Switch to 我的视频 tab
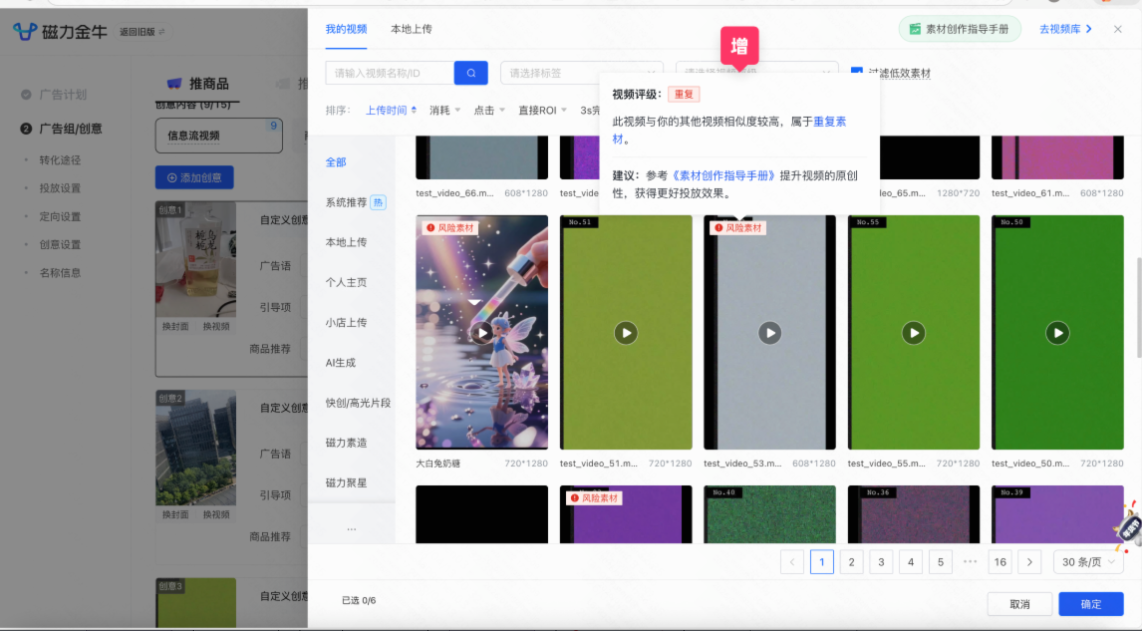 (346, 29)
